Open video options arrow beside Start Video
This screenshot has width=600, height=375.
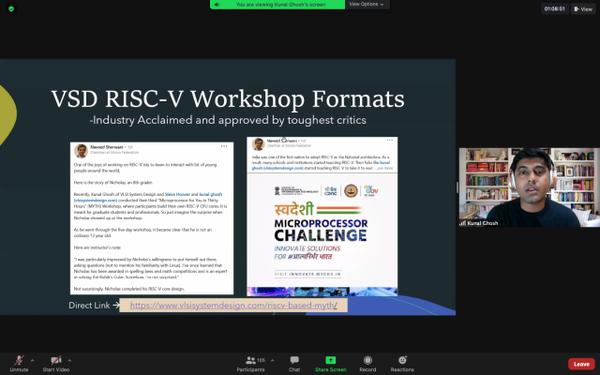[69, 360]
